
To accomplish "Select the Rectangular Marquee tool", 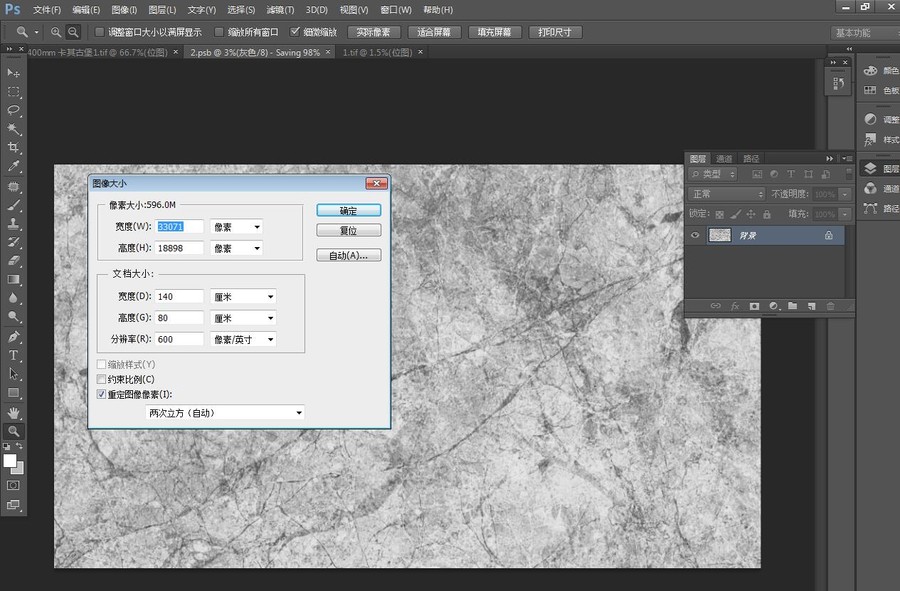I will pyautogui.click(x=13, y=92).
